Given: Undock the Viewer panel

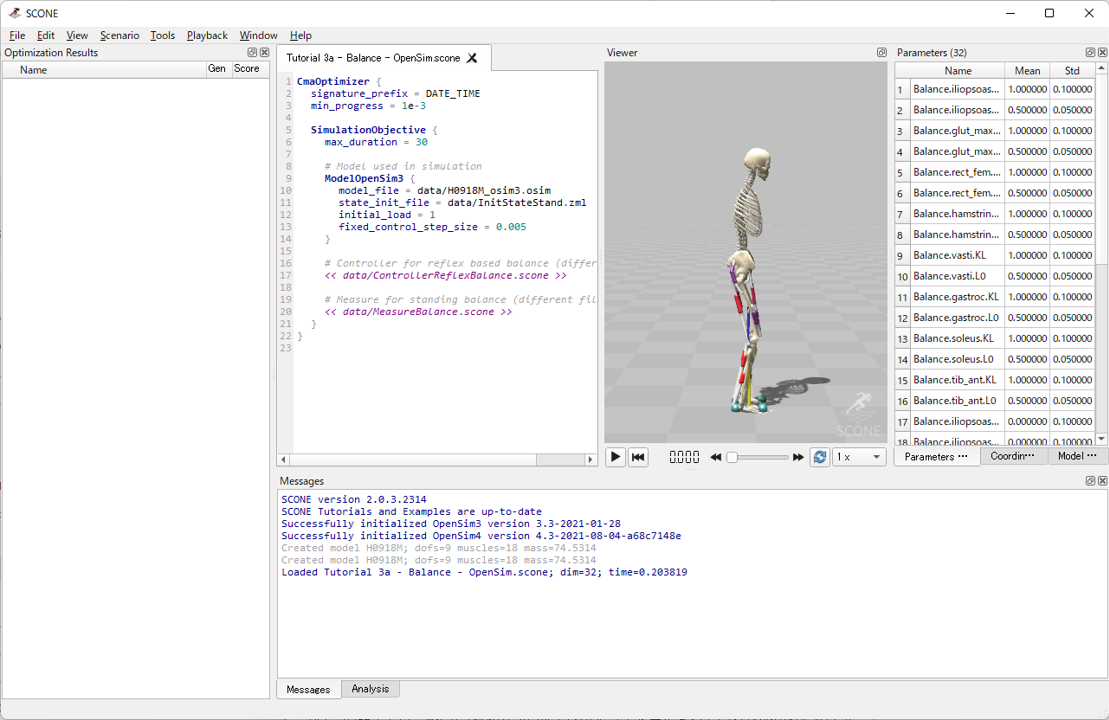Looking at the screenshot, I should (881, 53).
